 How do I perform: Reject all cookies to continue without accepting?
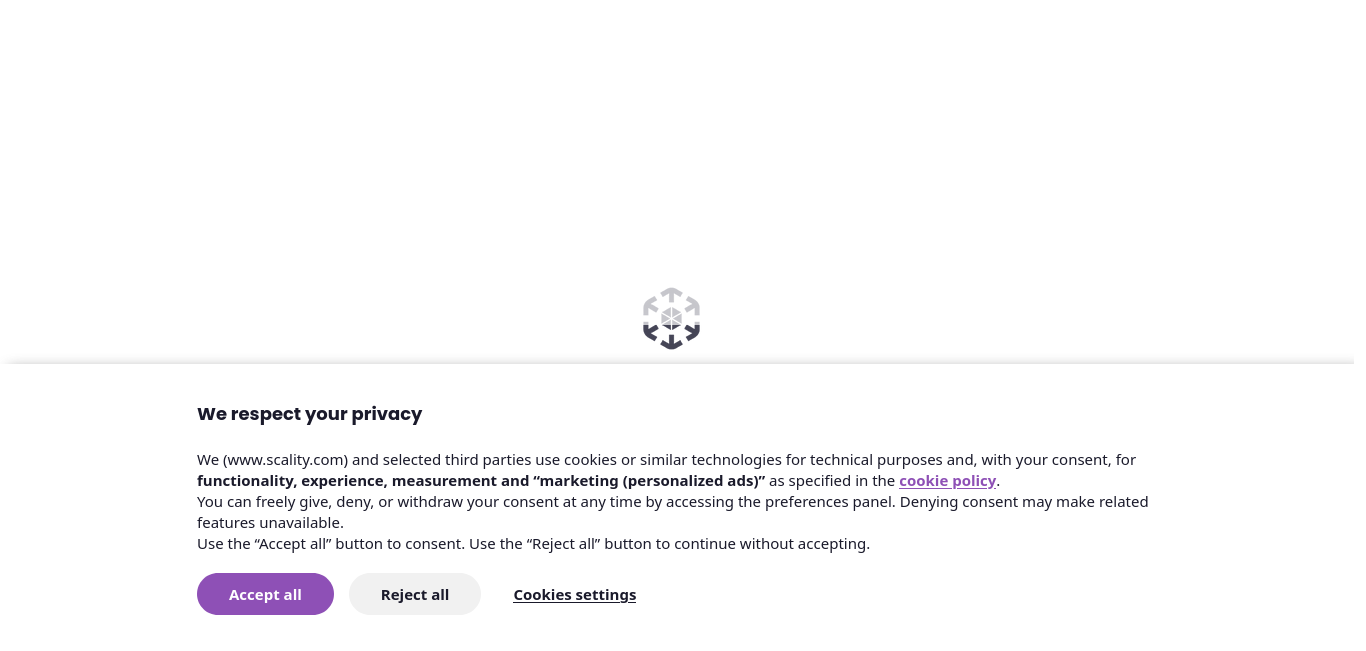(415, 594)
